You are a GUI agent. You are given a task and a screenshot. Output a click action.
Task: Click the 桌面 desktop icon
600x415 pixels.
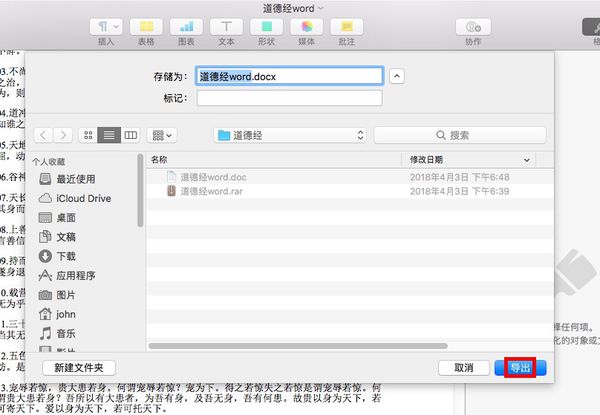pos(45,218)
